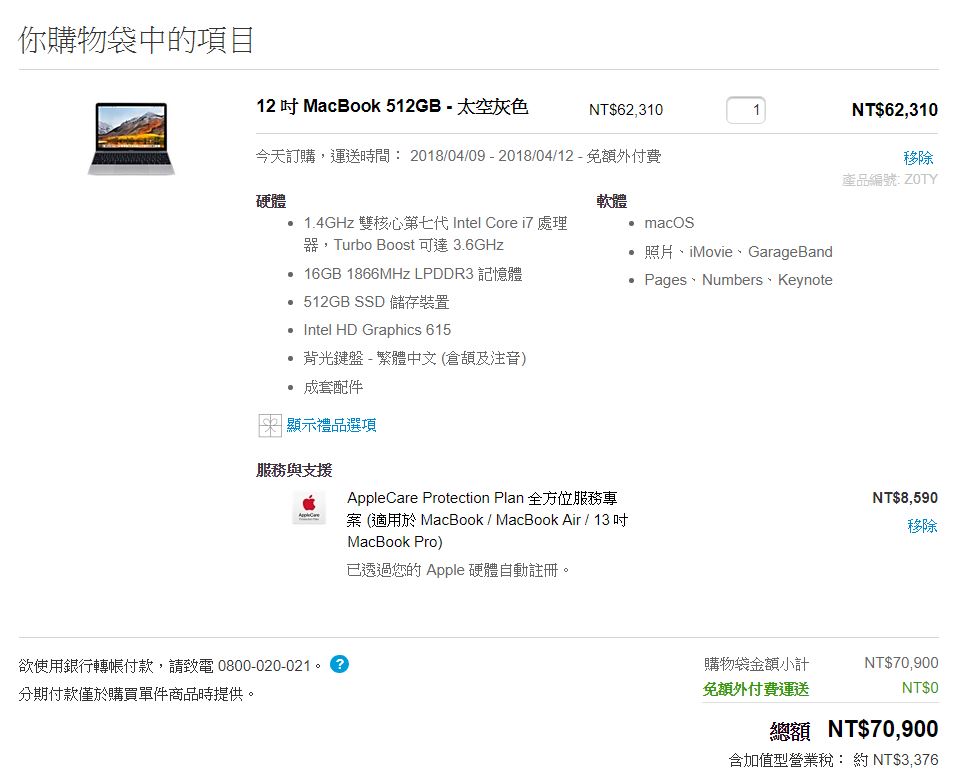Click the macOS software item
The image size is (967, 778).
click(669, 223)
